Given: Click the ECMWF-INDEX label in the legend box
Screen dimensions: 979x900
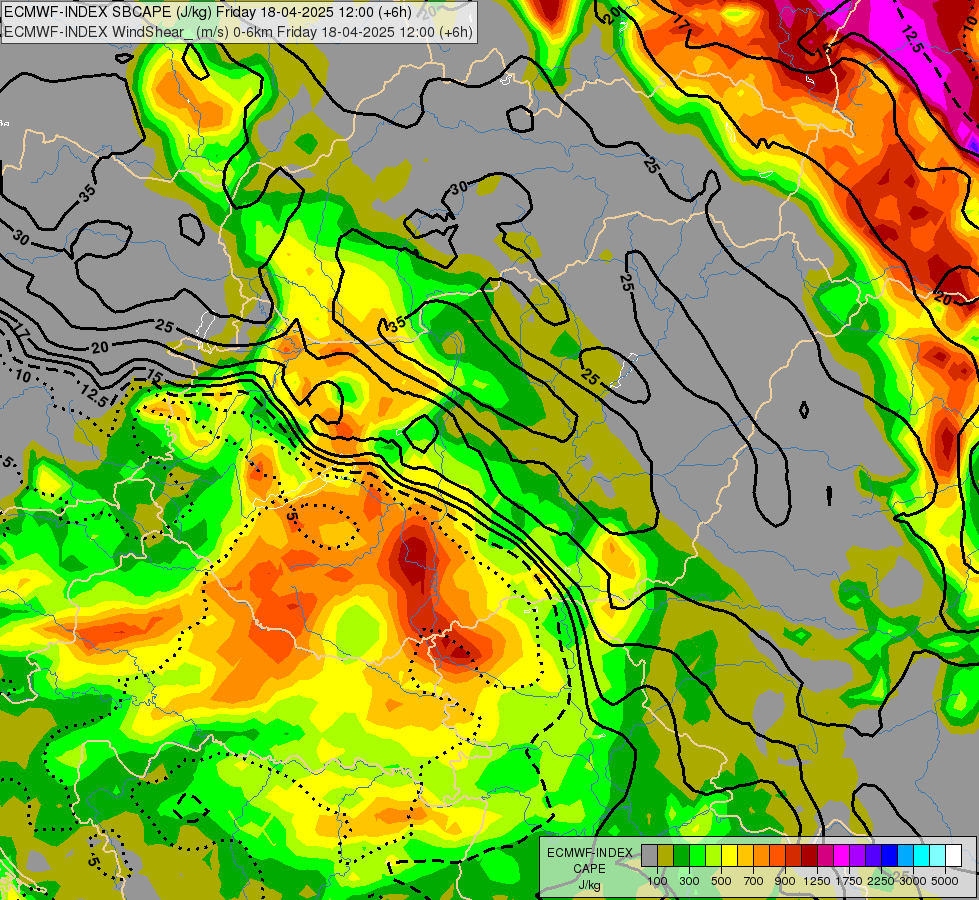Looking at the screenshot, I should click(590, 853).
